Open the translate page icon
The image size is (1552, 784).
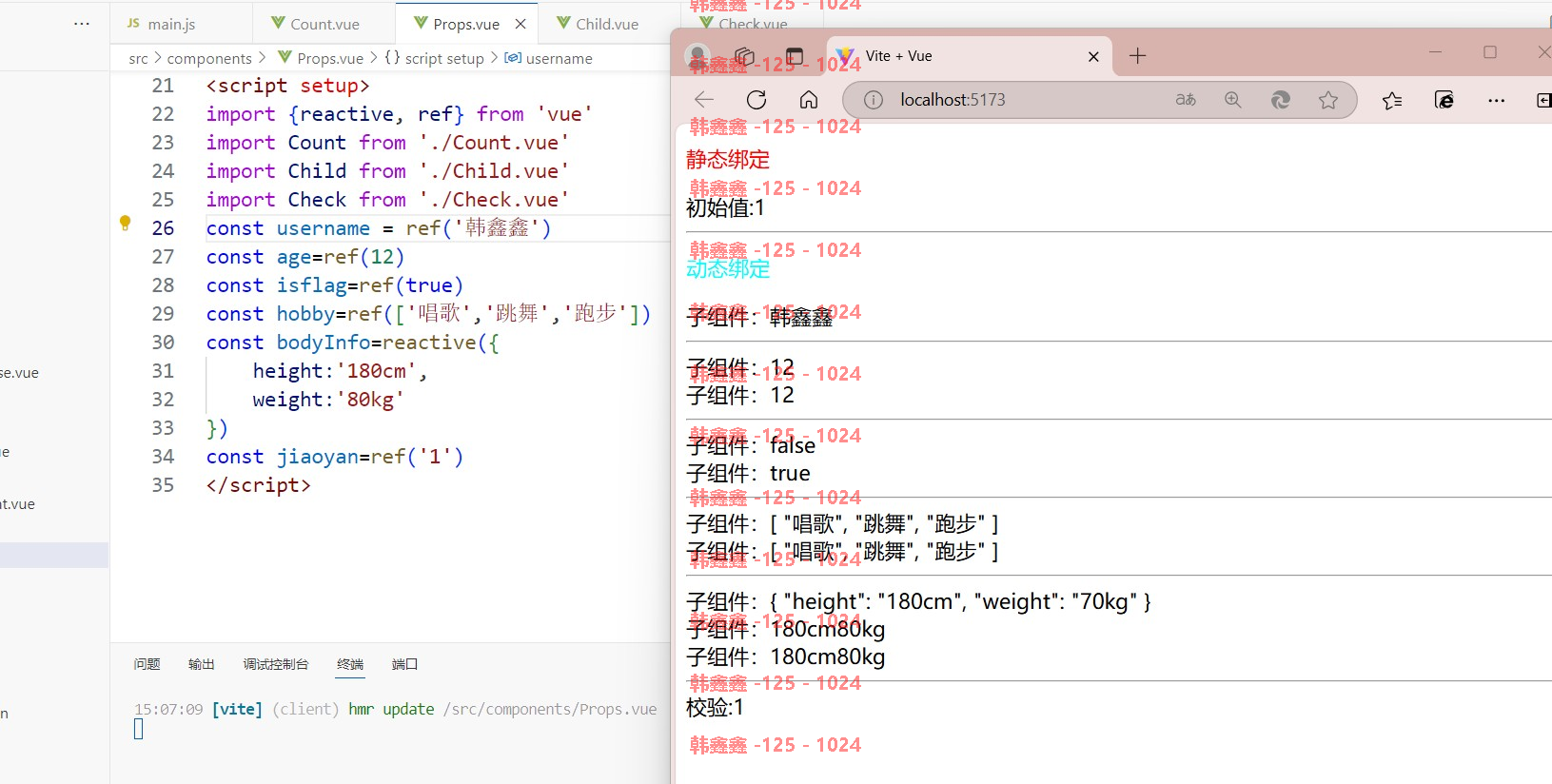1186,100
